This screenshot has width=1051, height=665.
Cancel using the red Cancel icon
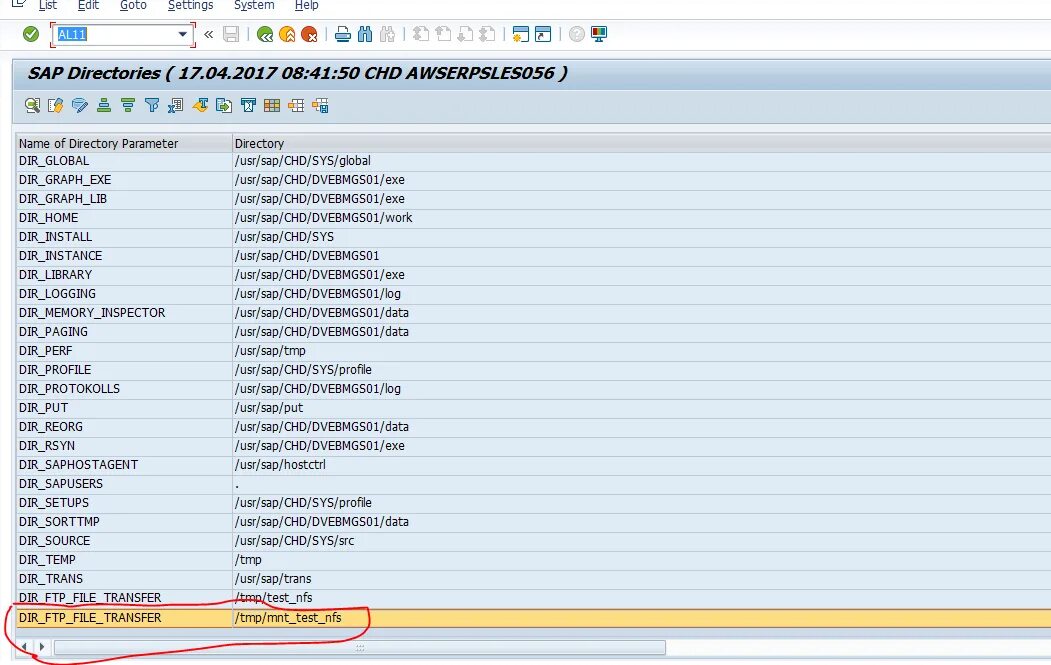(309, 34)
